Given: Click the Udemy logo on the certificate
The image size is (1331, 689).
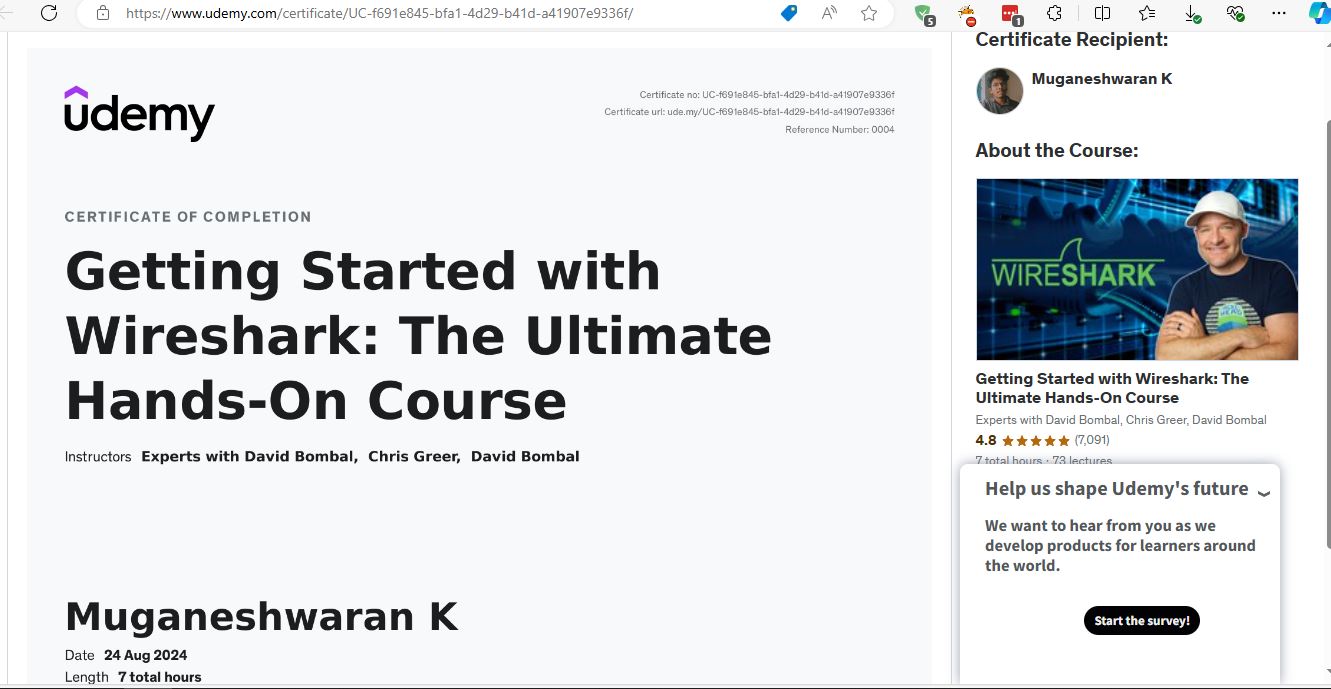Looking at the screenshot, I should (x=139, y=114).
